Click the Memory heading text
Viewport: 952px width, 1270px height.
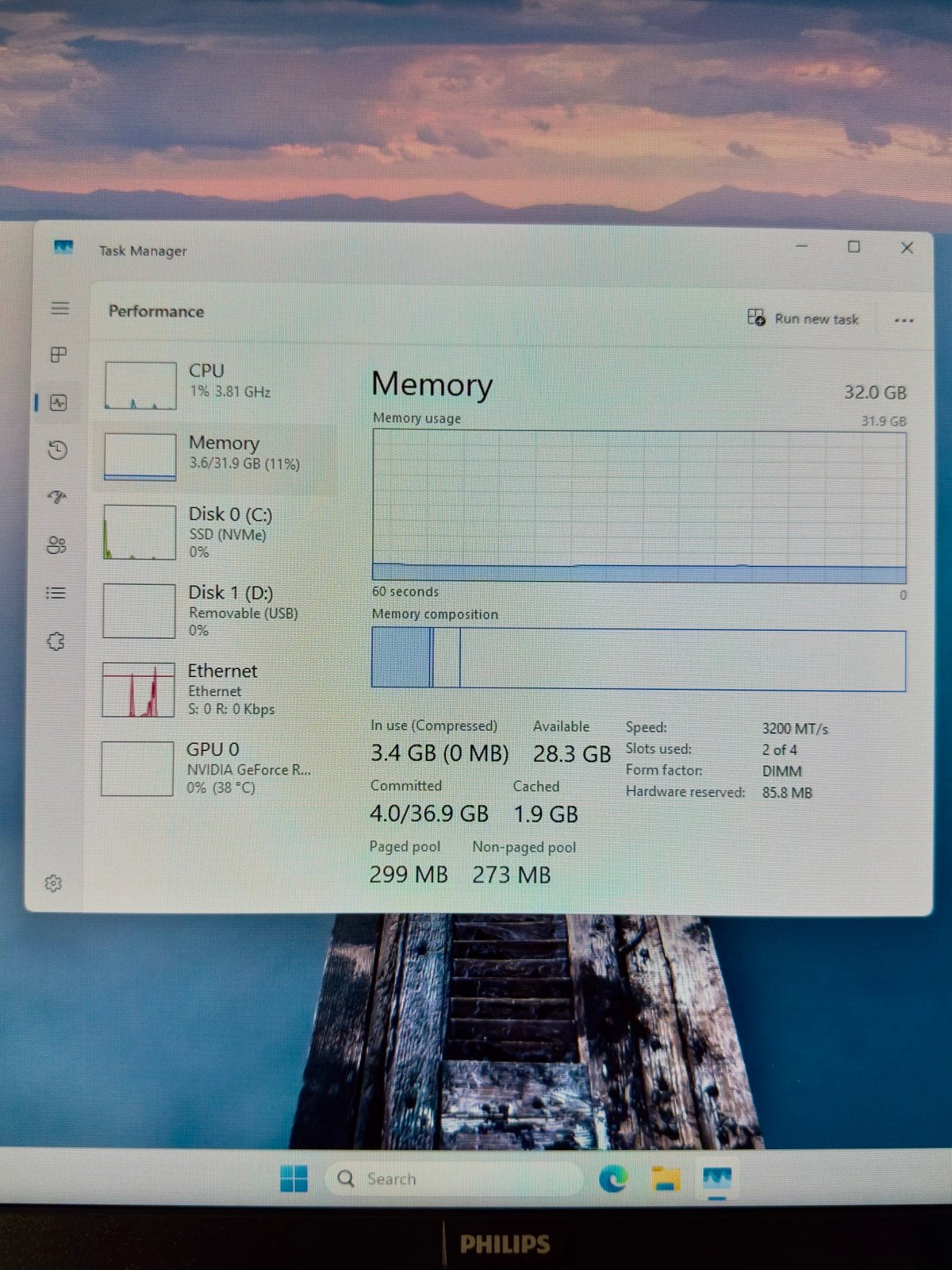click(432, 385)
